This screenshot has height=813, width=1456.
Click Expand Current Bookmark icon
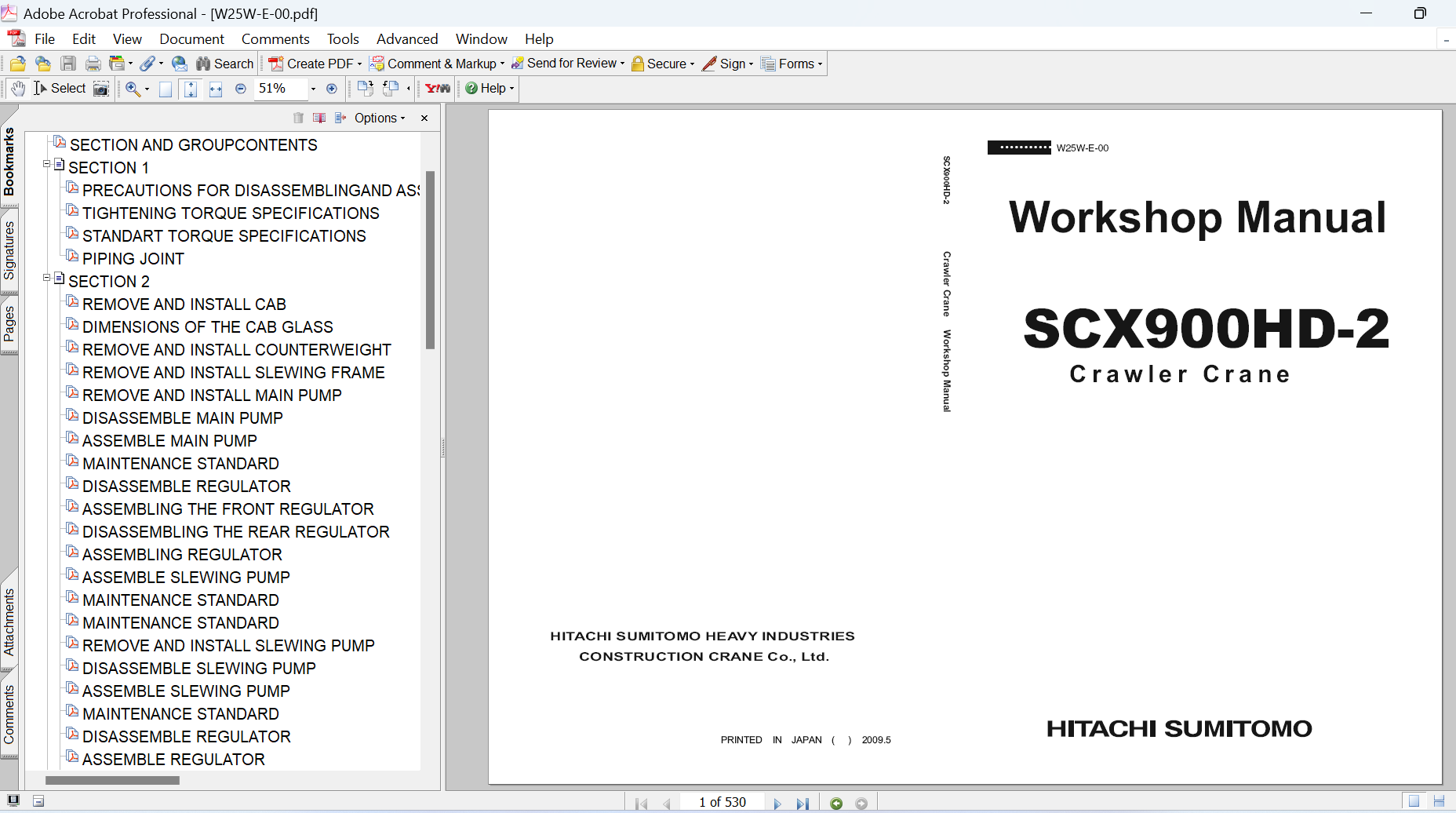click(x=340, y=118)
